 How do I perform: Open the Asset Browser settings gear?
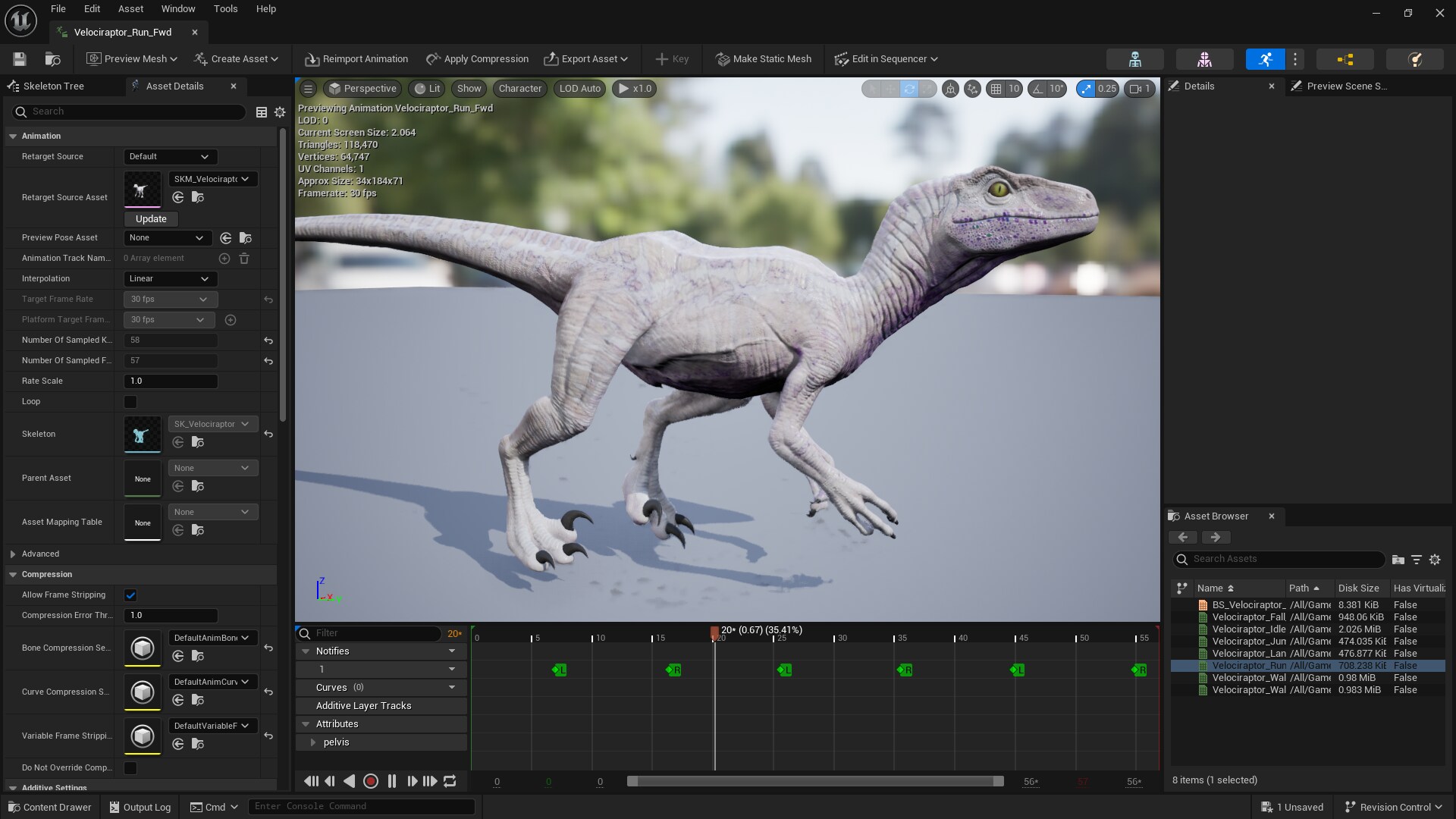[1435, 560]
